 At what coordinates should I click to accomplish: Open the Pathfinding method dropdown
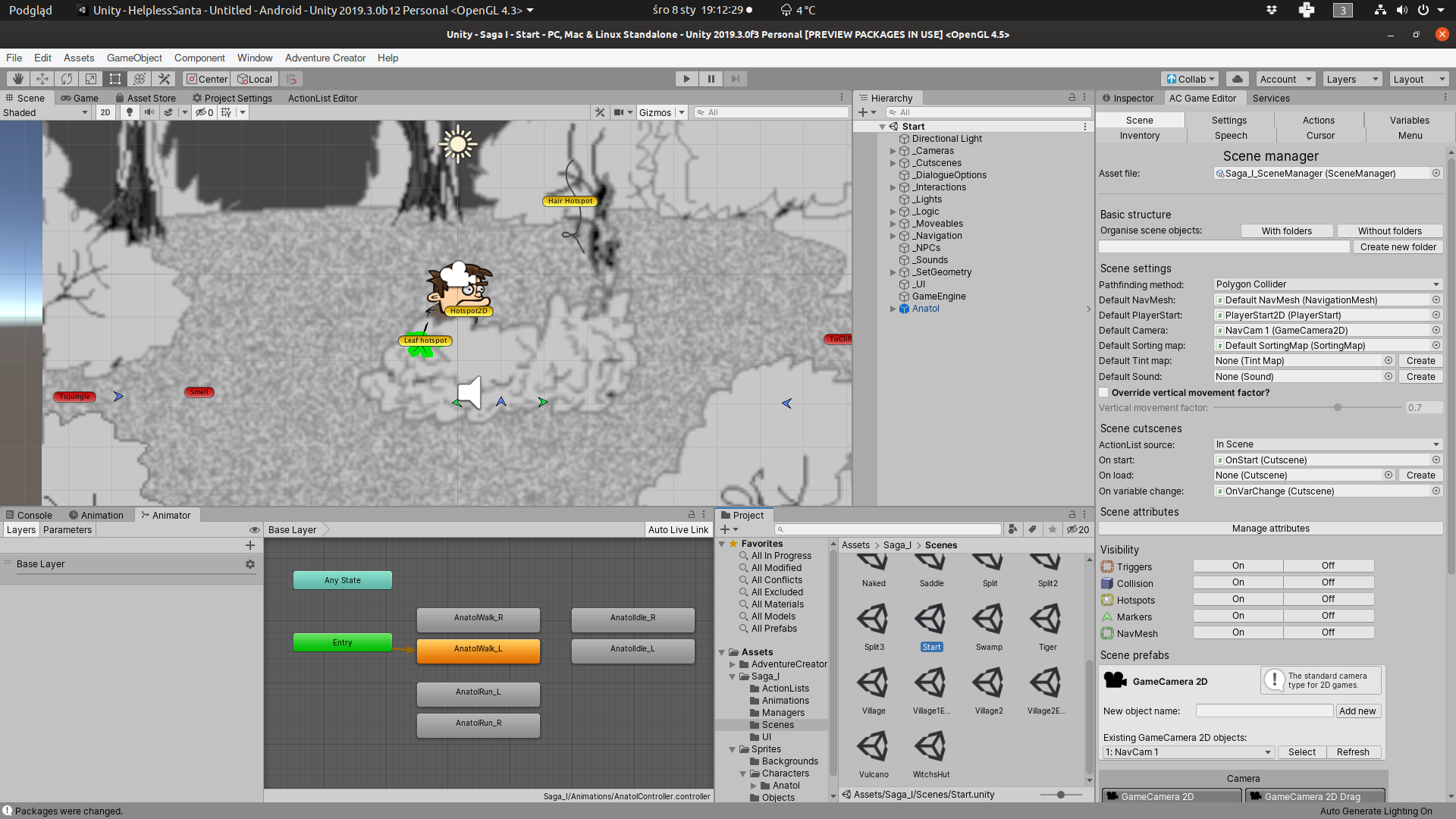[x=1327, y=284]
